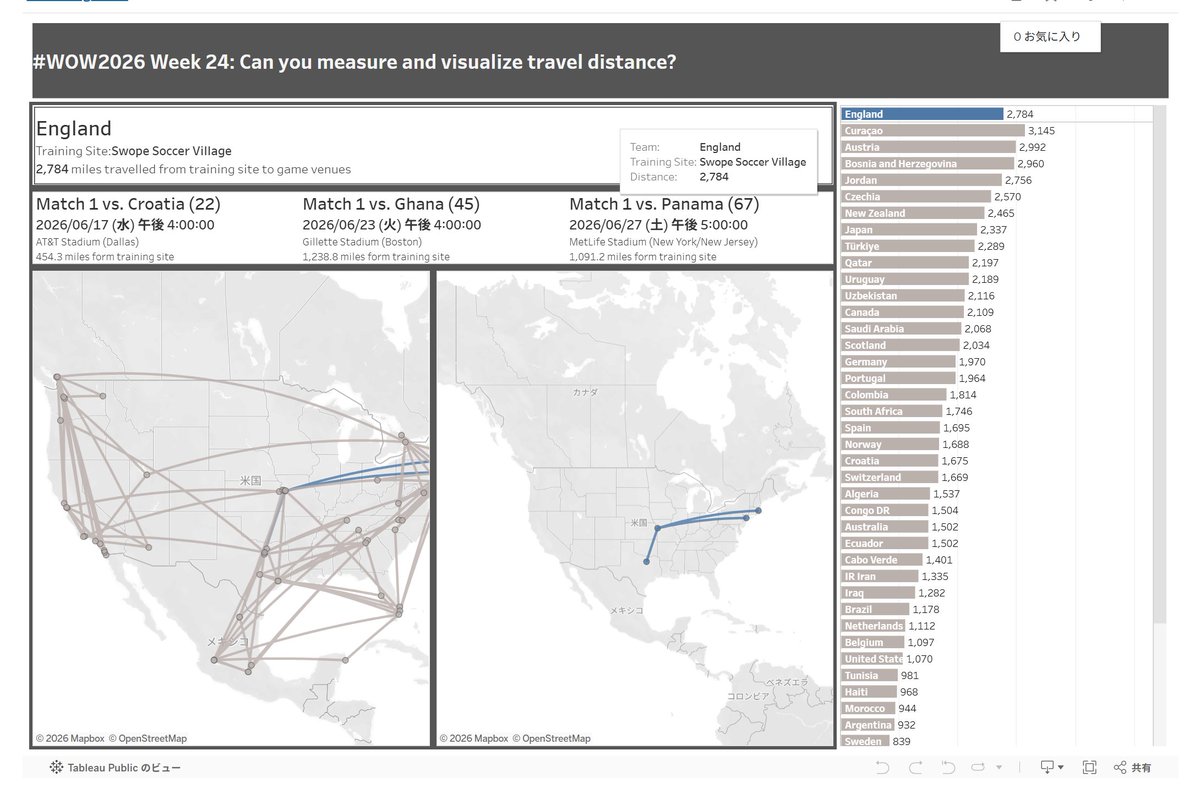Select the Czechia bar showing 2,570
This screenshot has height=794, width=1200.
(x=916, y=197)
